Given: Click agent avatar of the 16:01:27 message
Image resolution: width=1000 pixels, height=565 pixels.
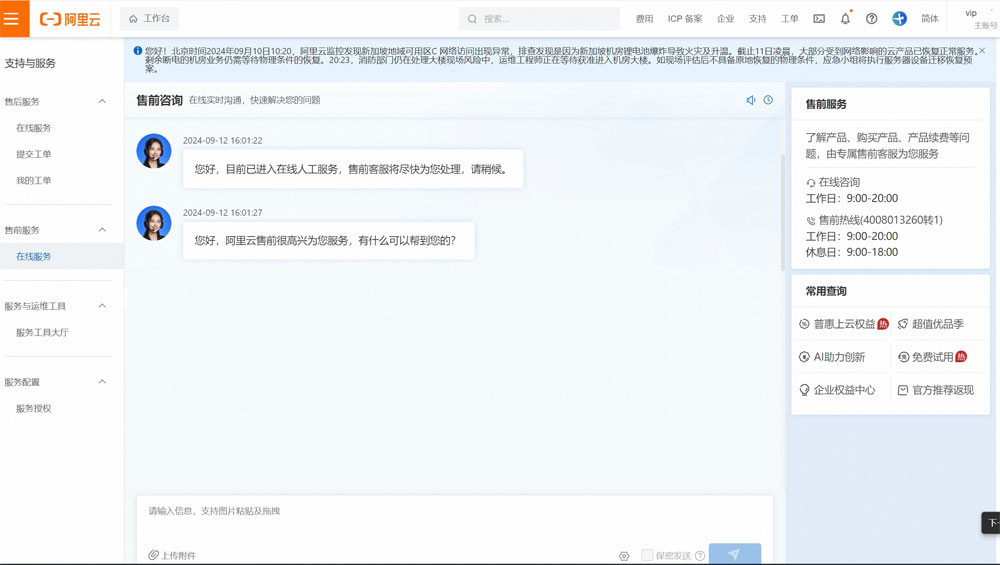Looking at the screenshot, I should coord(154,223).
